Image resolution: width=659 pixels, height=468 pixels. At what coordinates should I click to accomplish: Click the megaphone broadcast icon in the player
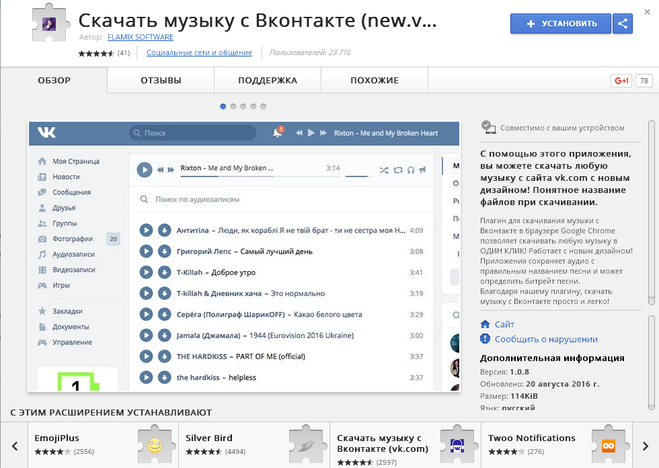coord(423,170)
